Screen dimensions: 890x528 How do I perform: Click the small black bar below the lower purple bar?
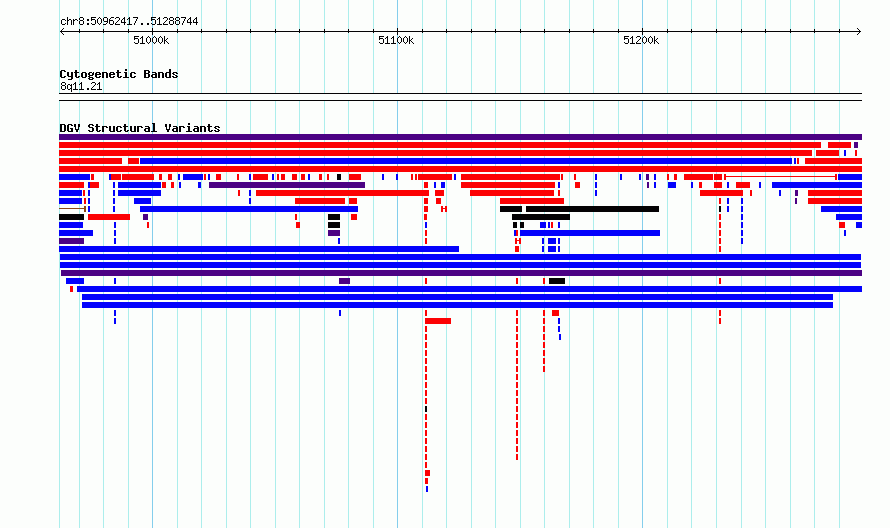(x=557, y=281)
